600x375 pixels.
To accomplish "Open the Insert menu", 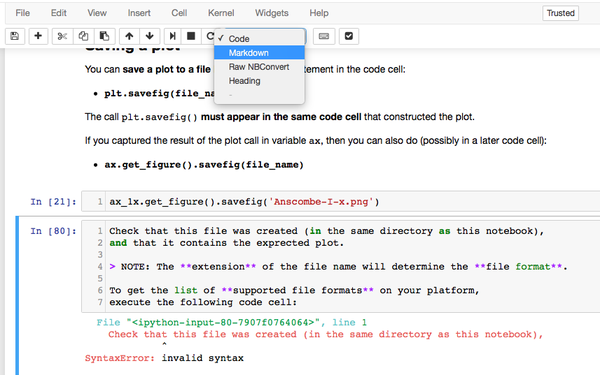I will coord(139,13).
